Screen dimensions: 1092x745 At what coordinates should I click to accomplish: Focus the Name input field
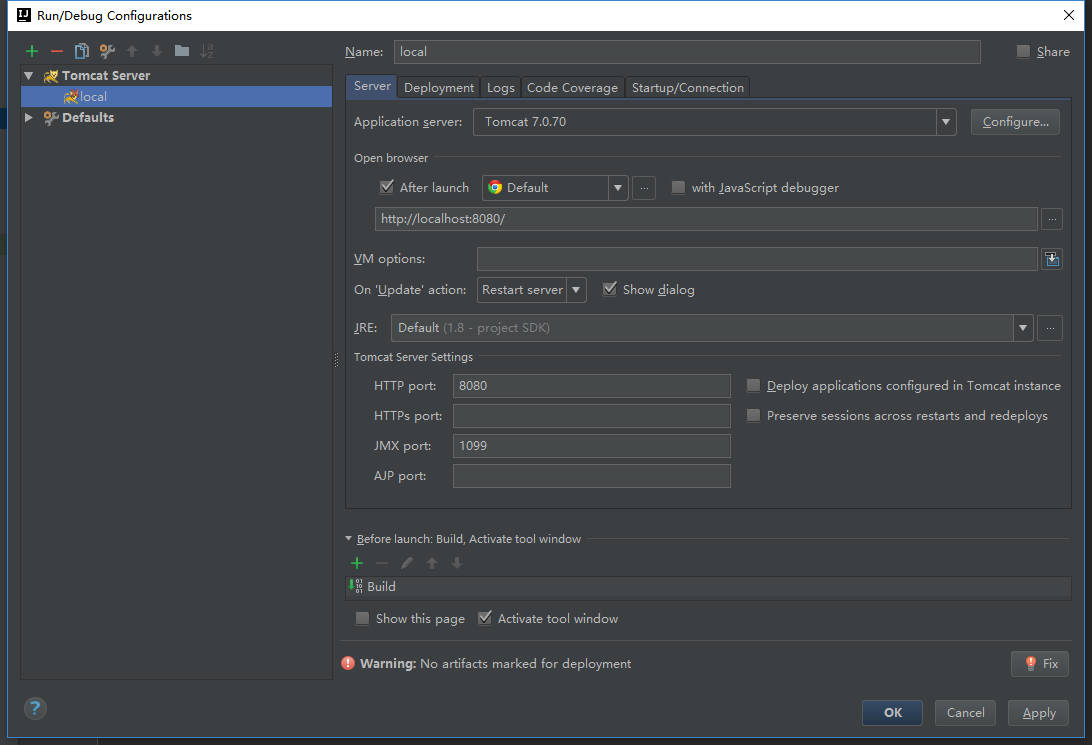coord(687,52)
